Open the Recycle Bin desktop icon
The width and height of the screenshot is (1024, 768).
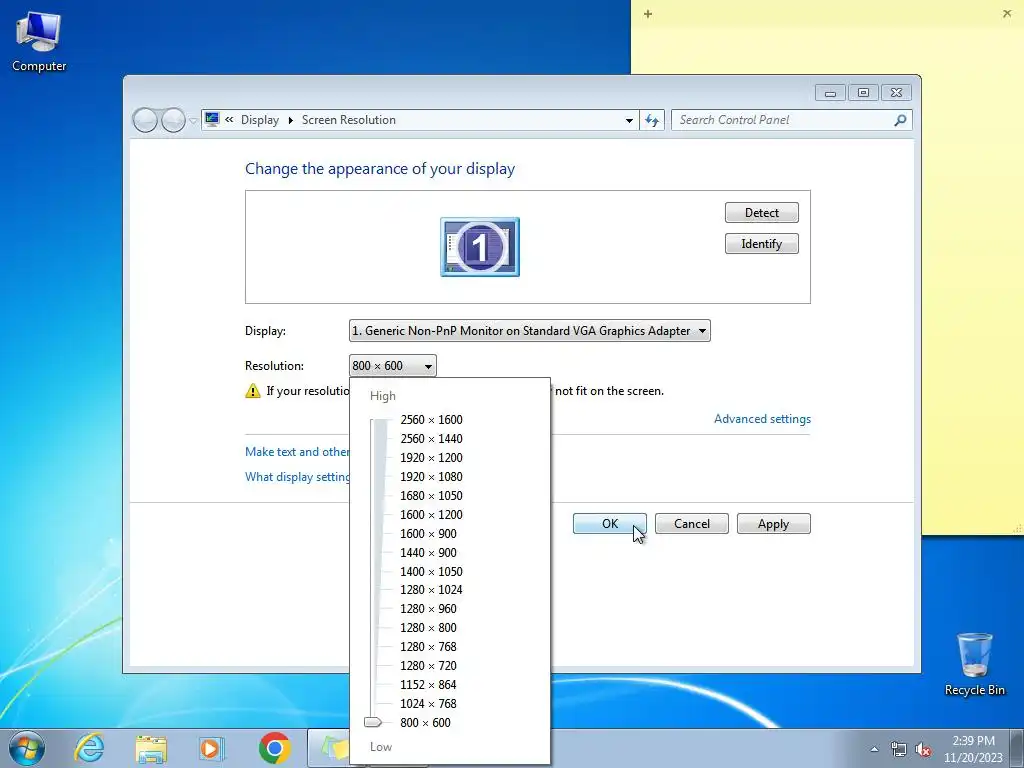point(974,664)
